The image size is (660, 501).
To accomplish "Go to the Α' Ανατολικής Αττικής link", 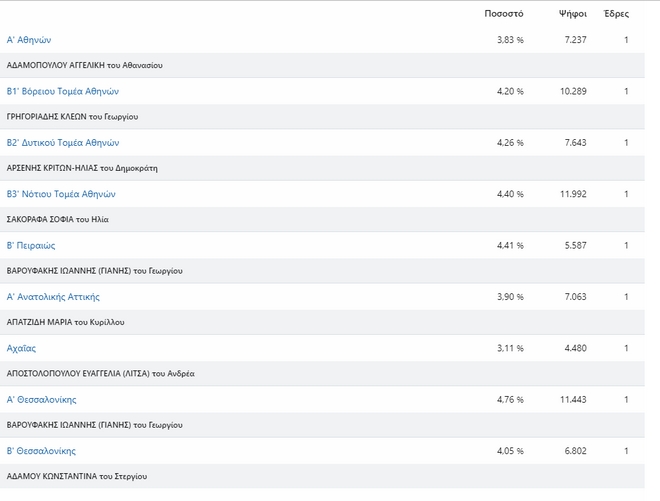I will [x=53, y=297].
